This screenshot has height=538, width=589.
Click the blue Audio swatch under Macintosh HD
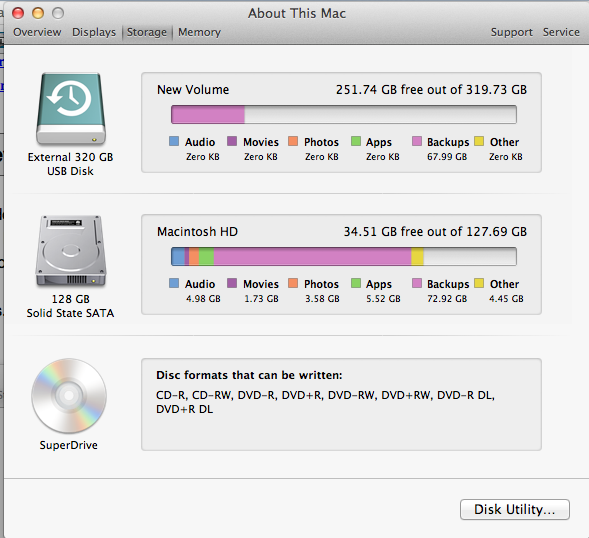[x=174, y=283]
